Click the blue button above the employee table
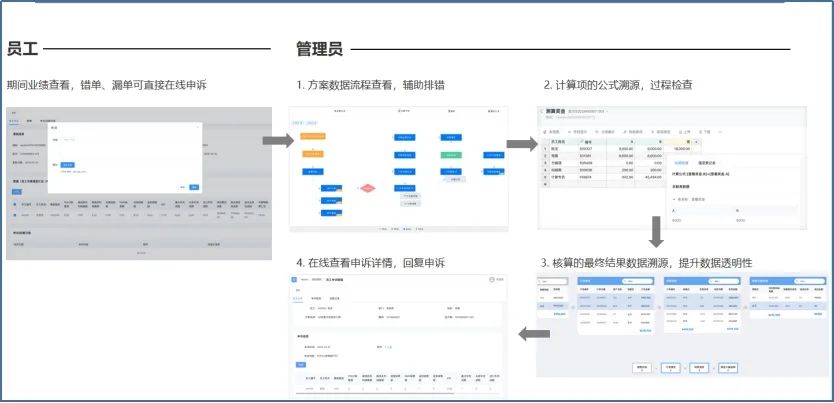834x403 pixels. coord(16,190)
